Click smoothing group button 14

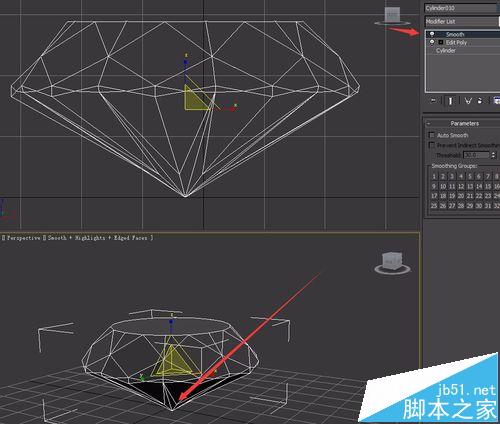coord(479,186)
